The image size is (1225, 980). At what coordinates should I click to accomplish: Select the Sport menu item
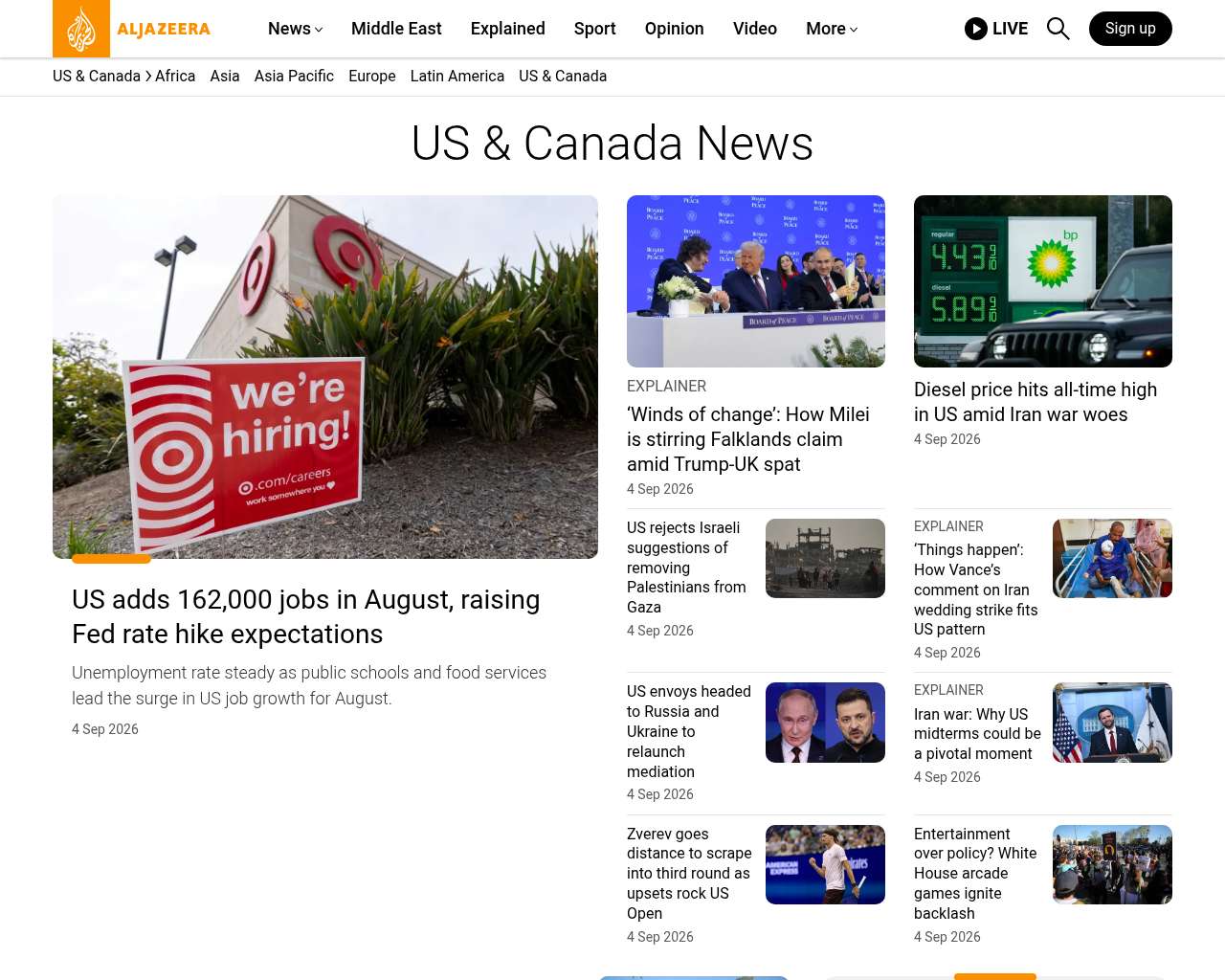click(595, 29)
